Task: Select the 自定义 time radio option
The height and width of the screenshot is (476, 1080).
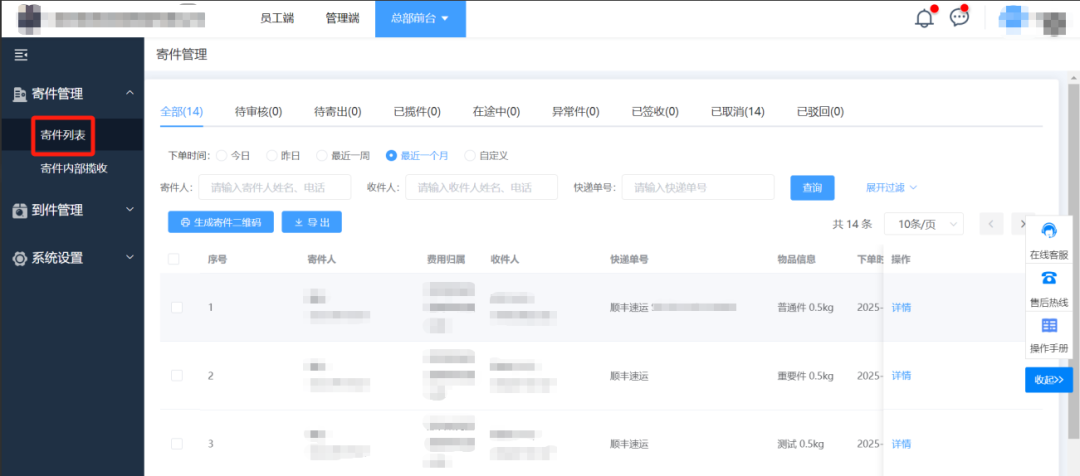Action: point(470,156)
